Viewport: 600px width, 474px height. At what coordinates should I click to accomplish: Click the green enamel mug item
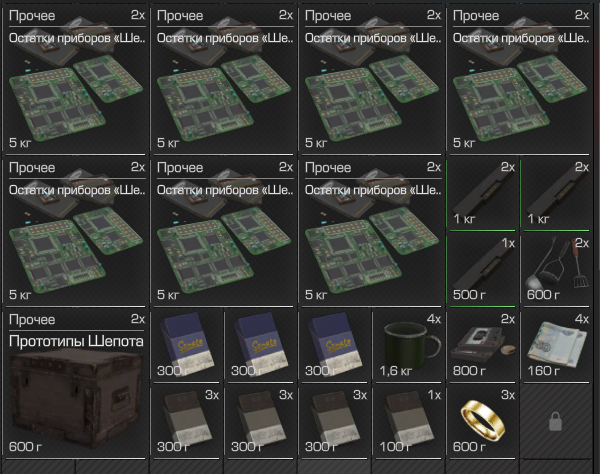409,346
